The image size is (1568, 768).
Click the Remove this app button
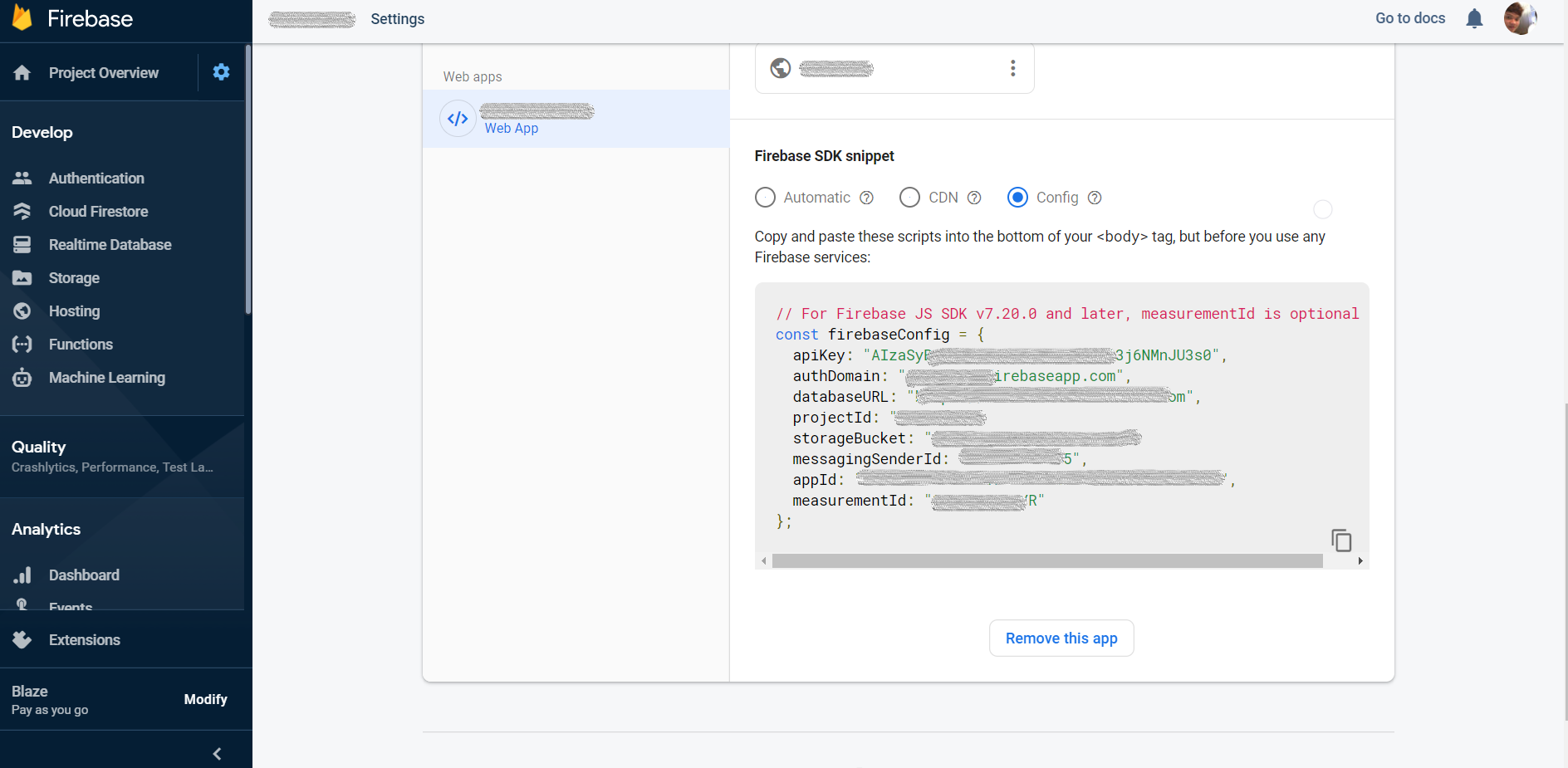point(1061,638)
